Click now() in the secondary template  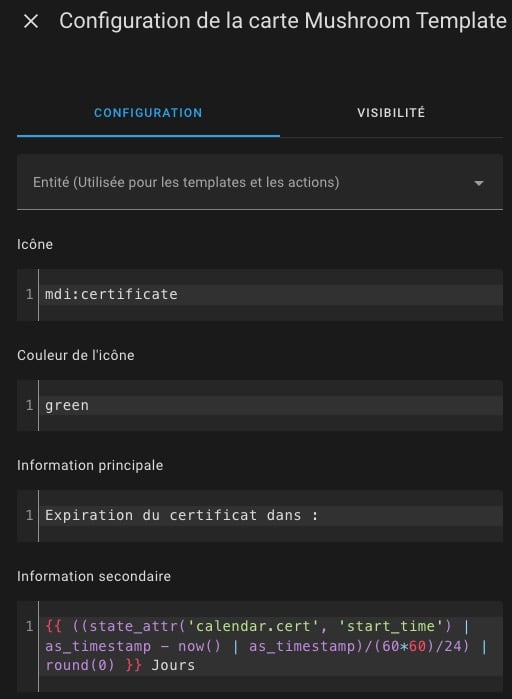[199, 646]
